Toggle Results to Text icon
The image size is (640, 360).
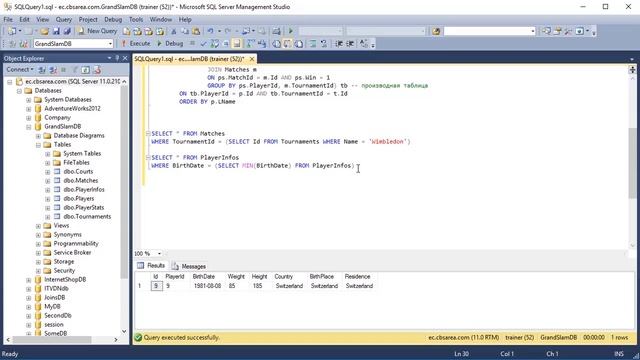[276, 44]
